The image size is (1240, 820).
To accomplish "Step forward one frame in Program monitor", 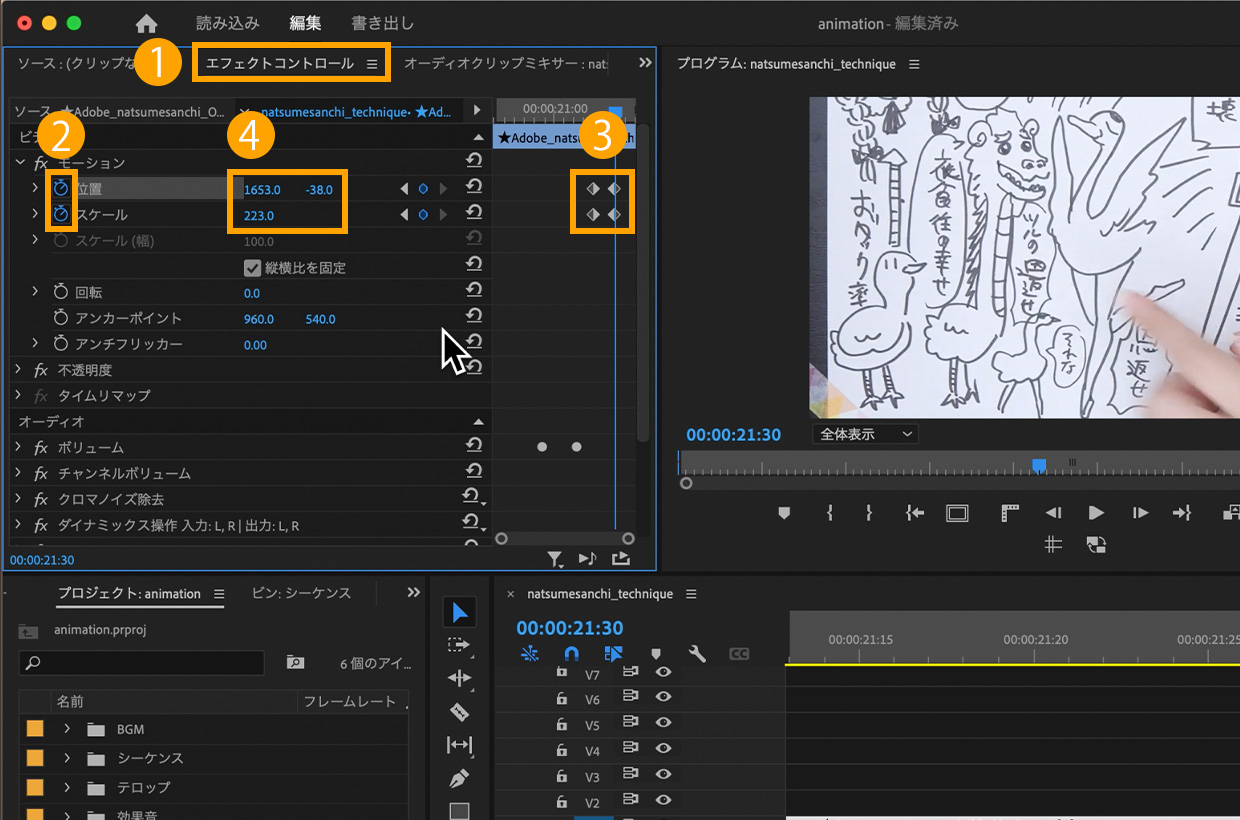I will 1140,513.
